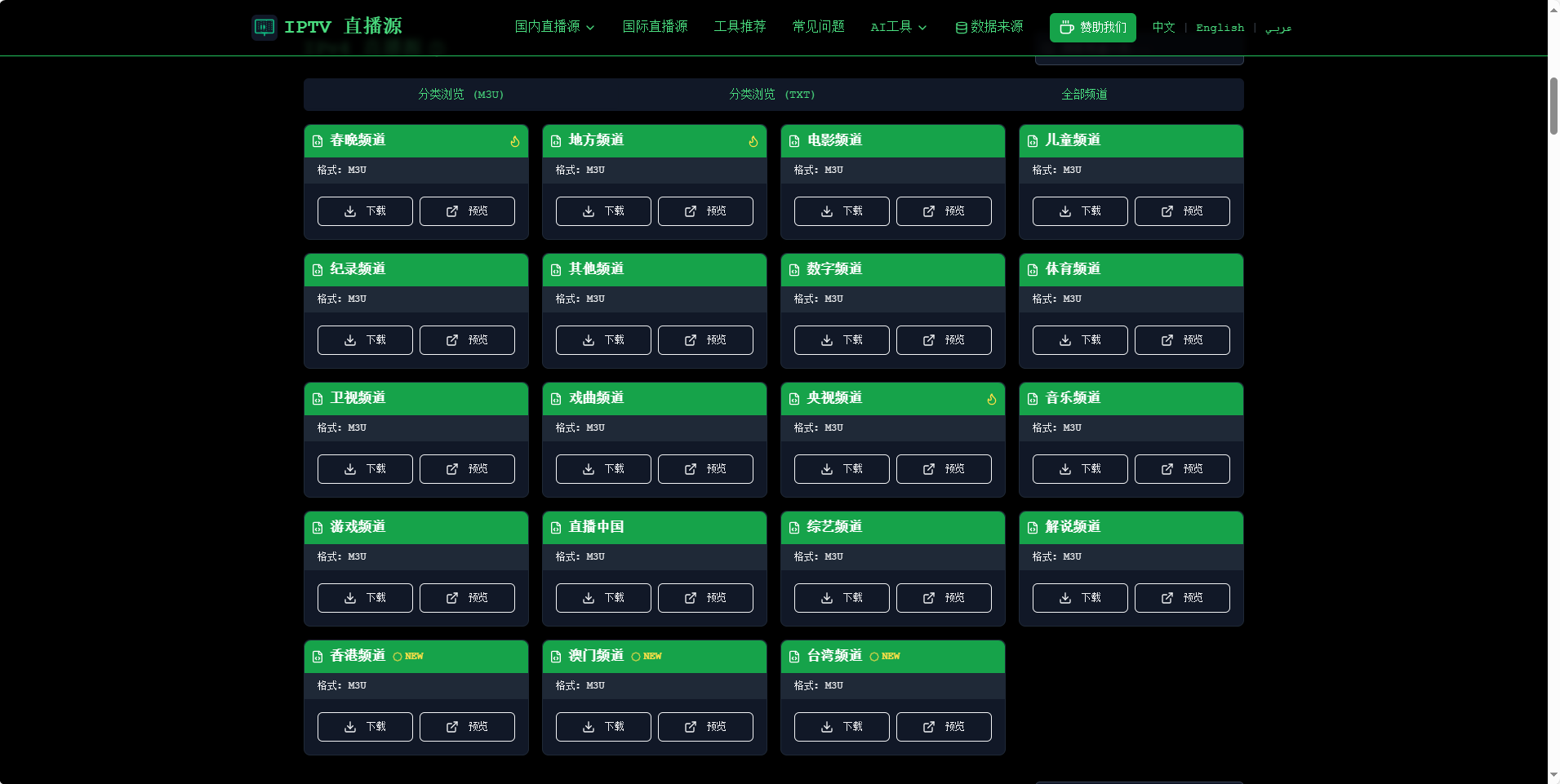Click the download icon for 电影频道

tap(827, 211)
